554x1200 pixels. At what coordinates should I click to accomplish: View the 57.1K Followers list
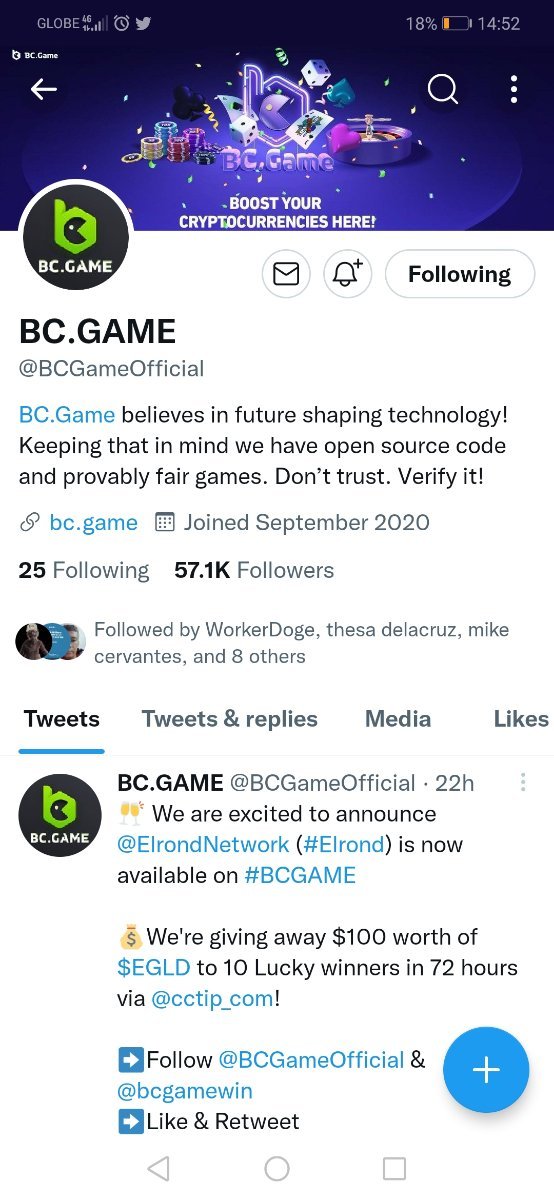pos(254,570)
